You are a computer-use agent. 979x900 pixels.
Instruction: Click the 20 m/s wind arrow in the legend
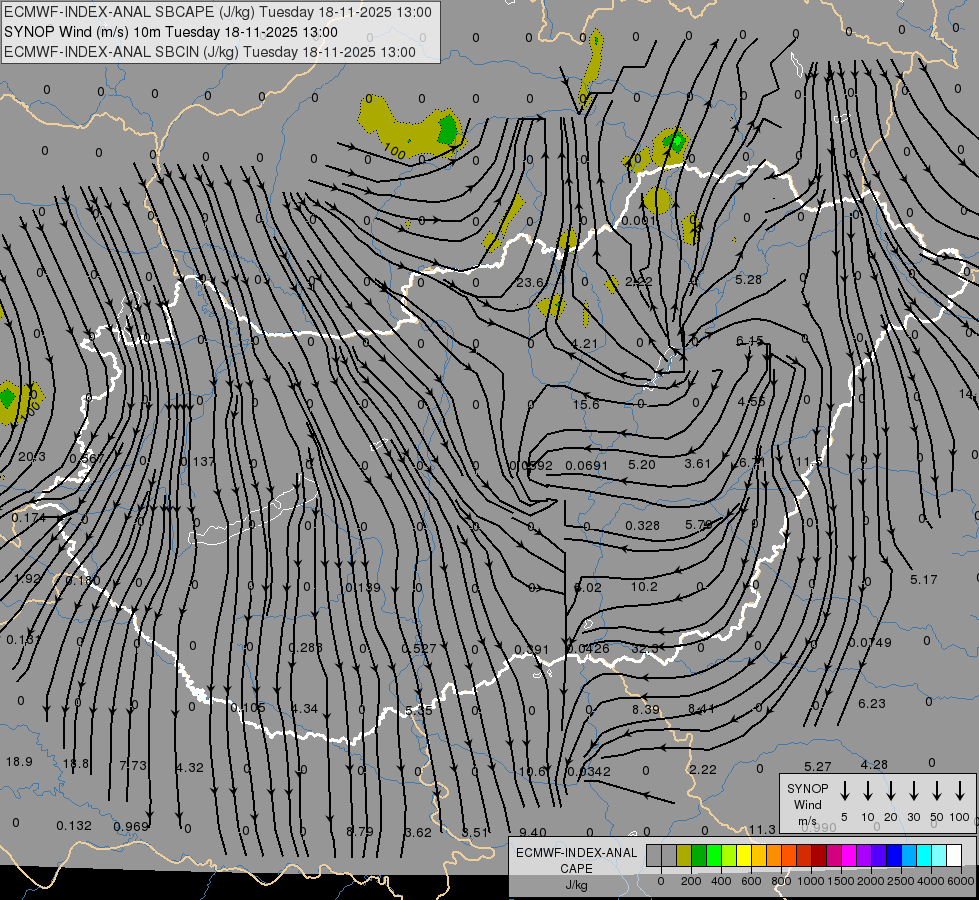click(891, 791)
